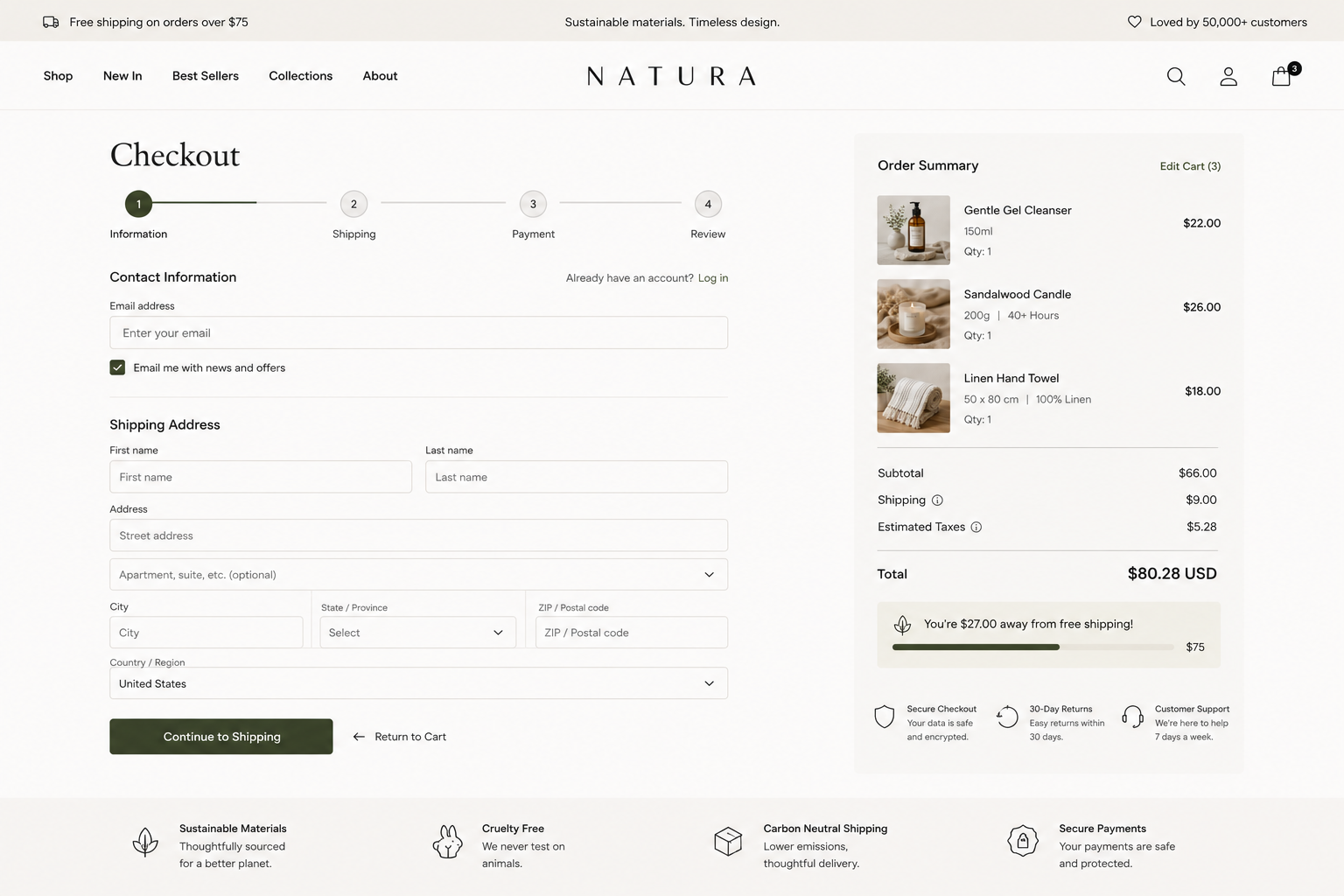Open Collections in navigation

(300, 76)
